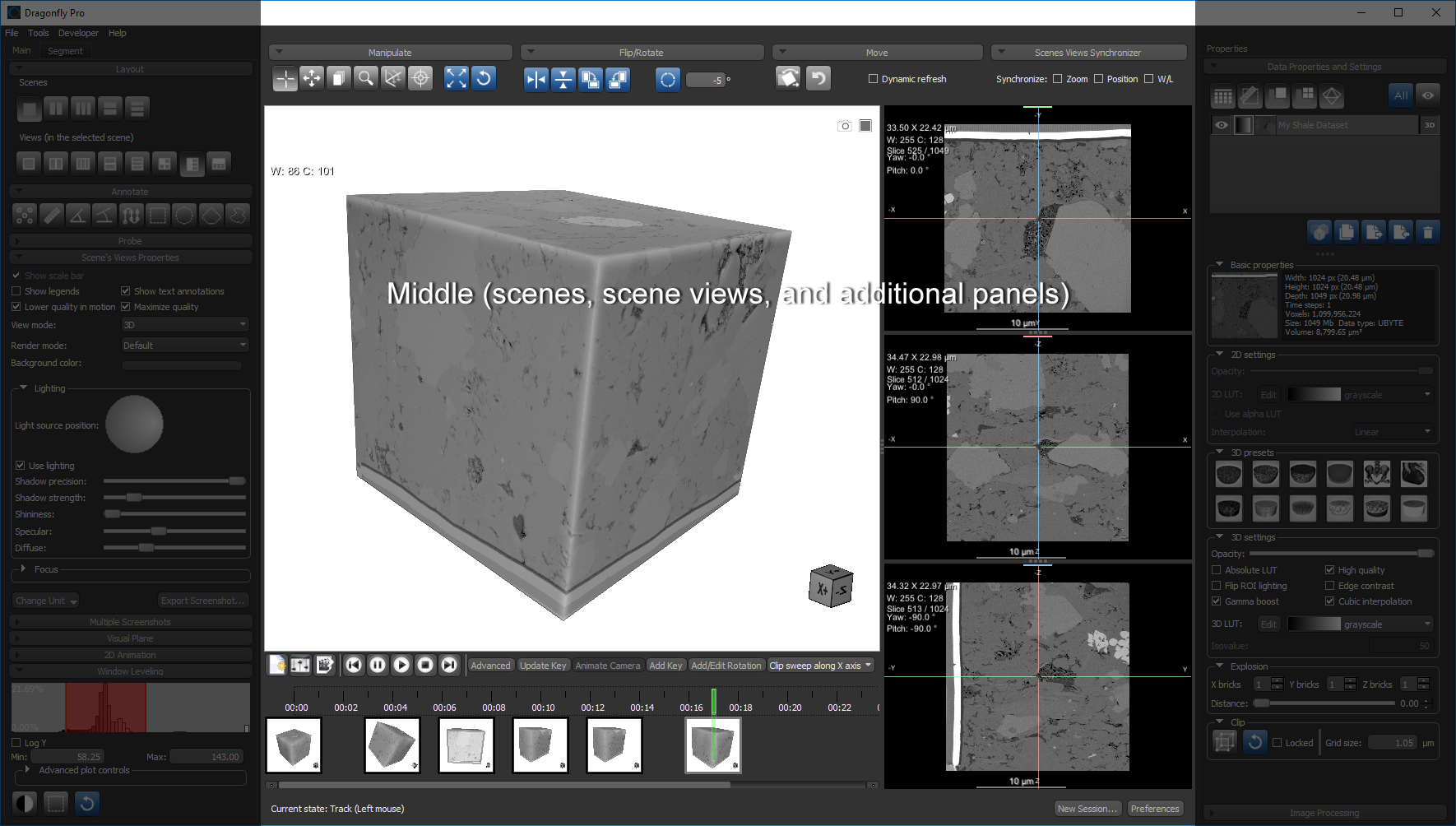Select the Zoom magnifier tool

pyautogui.click(x=366, y=78)
